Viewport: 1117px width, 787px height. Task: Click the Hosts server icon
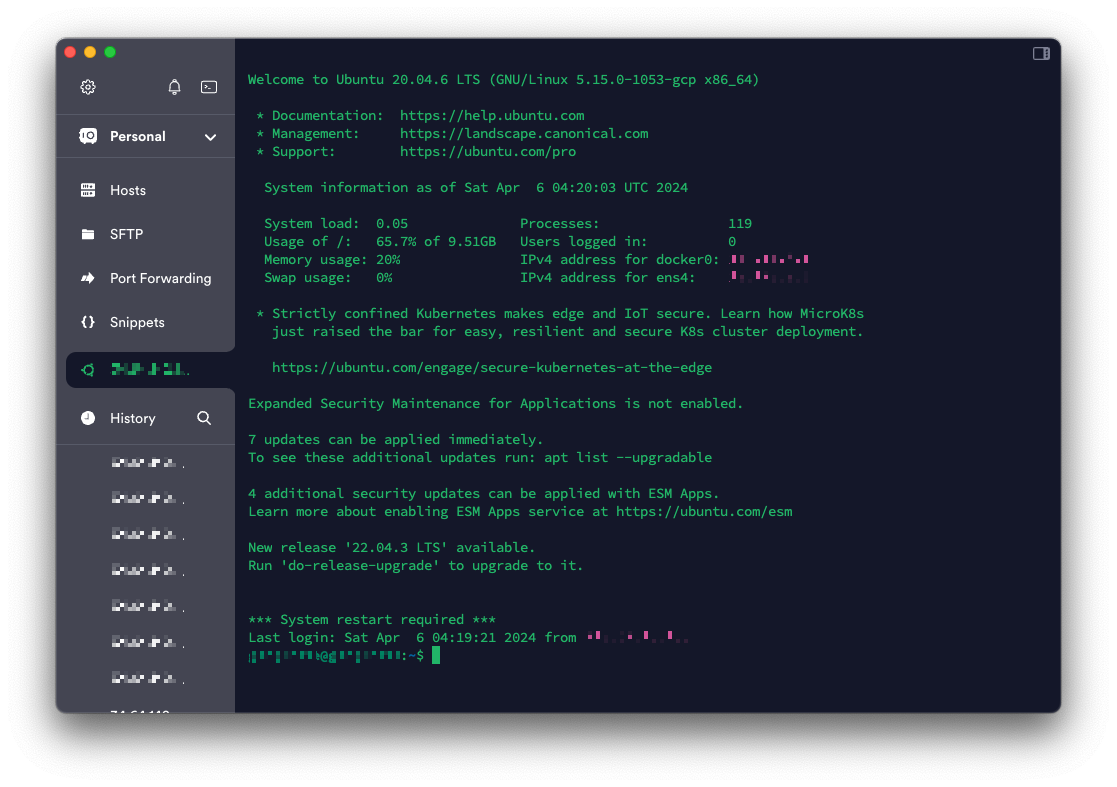coord(88,190)
